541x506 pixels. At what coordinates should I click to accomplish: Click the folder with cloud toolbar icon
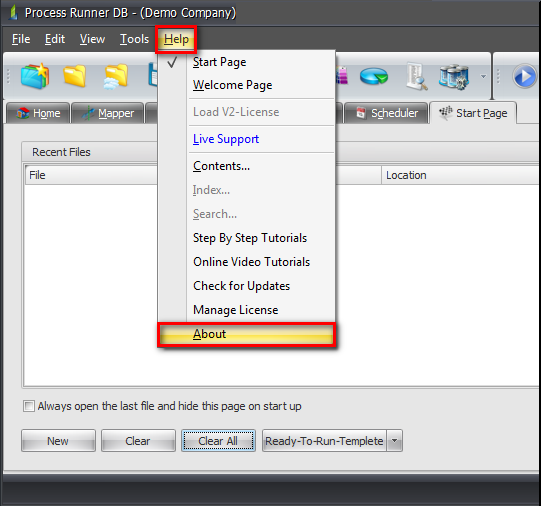coord(116,77)
